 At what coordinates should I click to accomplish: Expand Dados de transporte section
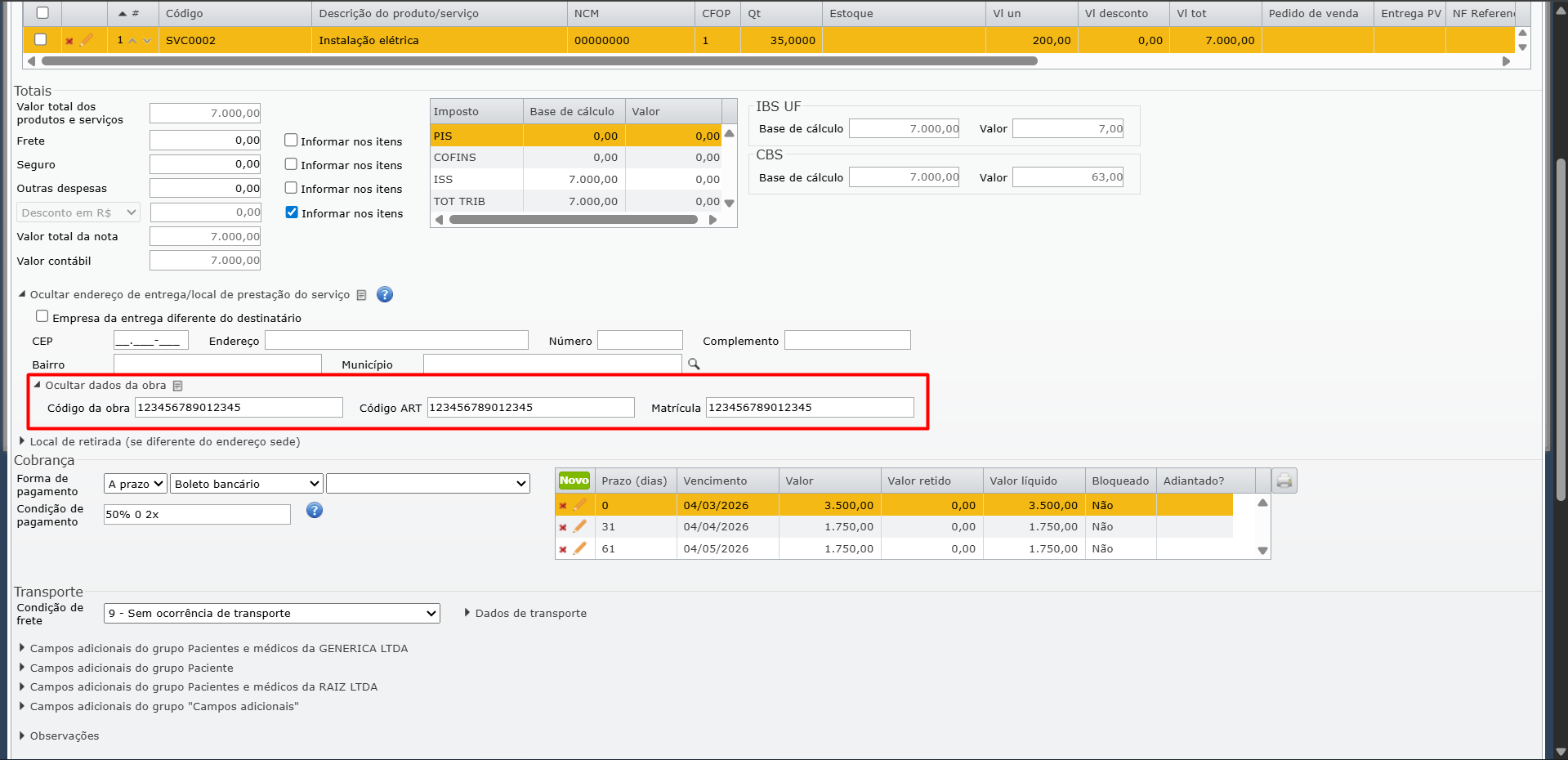coord(529,614)
